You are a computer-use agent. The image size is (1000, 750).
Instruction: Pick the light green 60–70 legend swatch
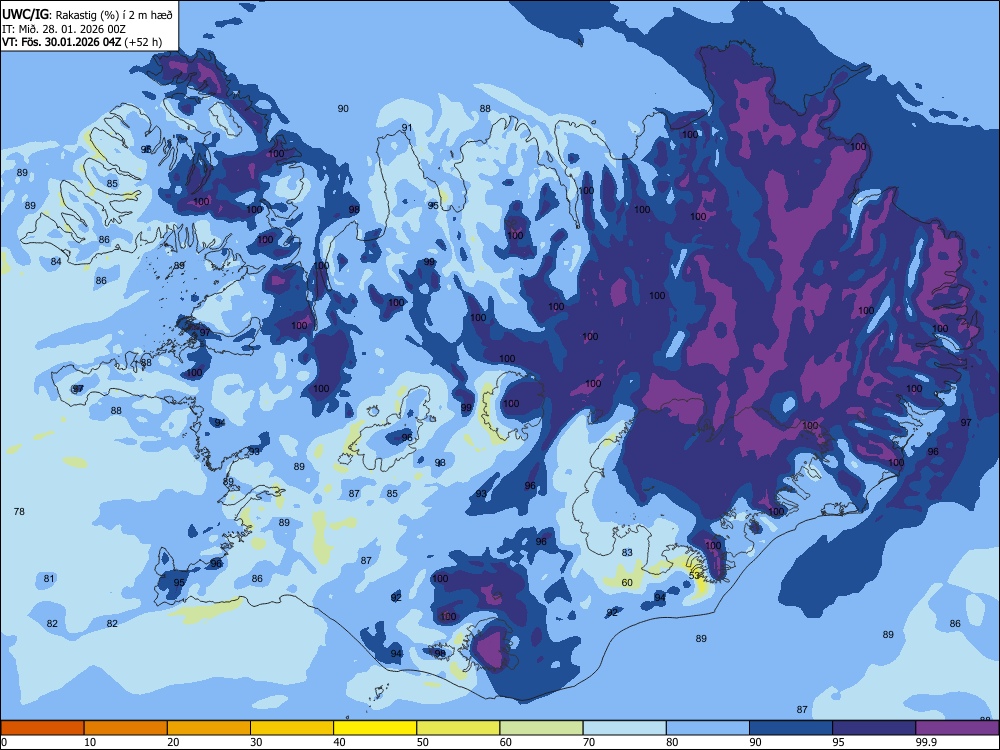point(541,728)
